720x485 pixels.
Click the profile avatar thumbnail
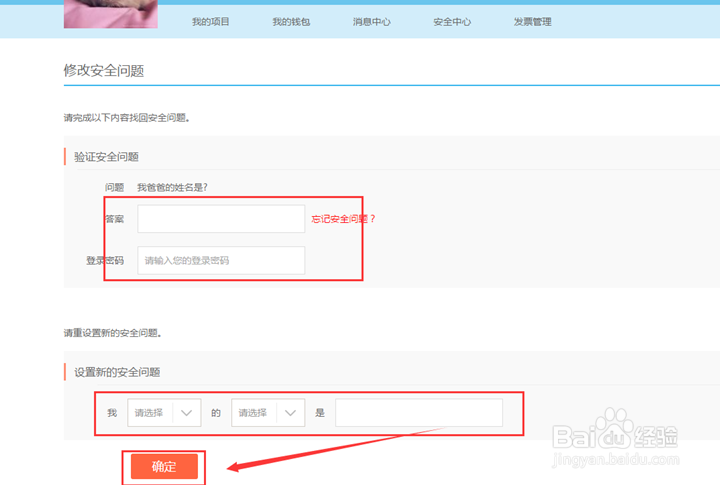point(111,14)
